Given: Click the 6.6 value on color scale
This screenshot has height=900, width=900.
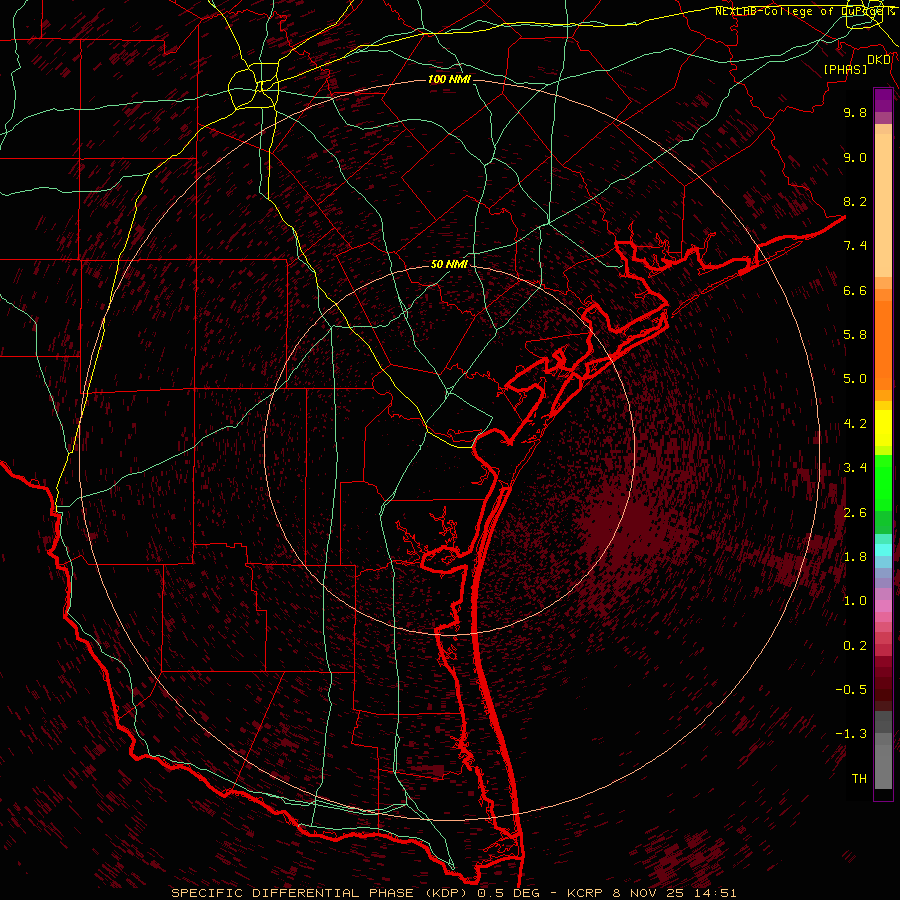Looking at the screenshot, I should tap(855, 290).
